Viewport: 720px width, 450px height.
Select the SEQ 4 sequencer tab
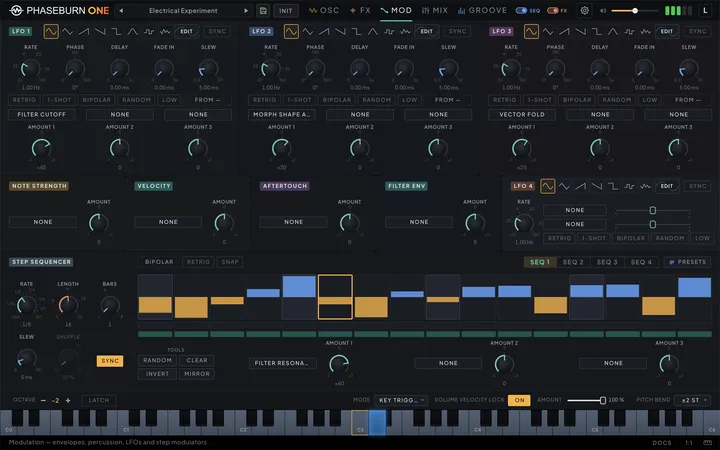tap(641, 262)
